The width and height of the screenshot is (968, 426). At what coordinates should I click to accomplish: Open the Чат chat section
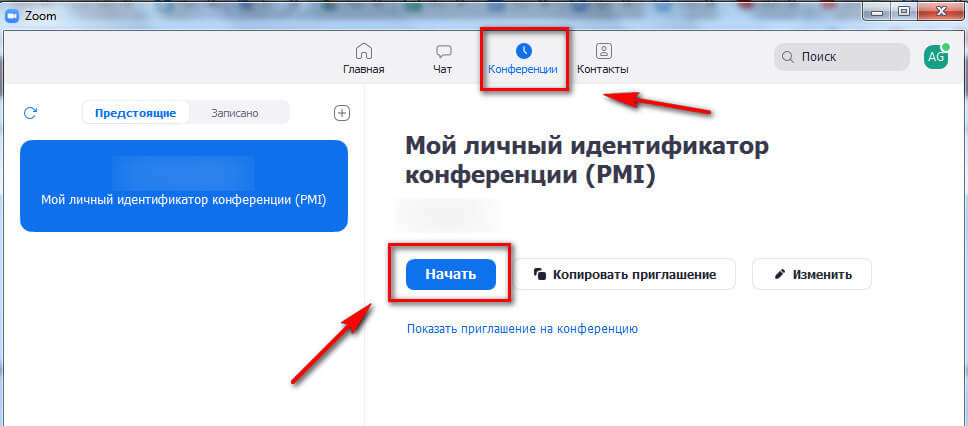point(442,59)
